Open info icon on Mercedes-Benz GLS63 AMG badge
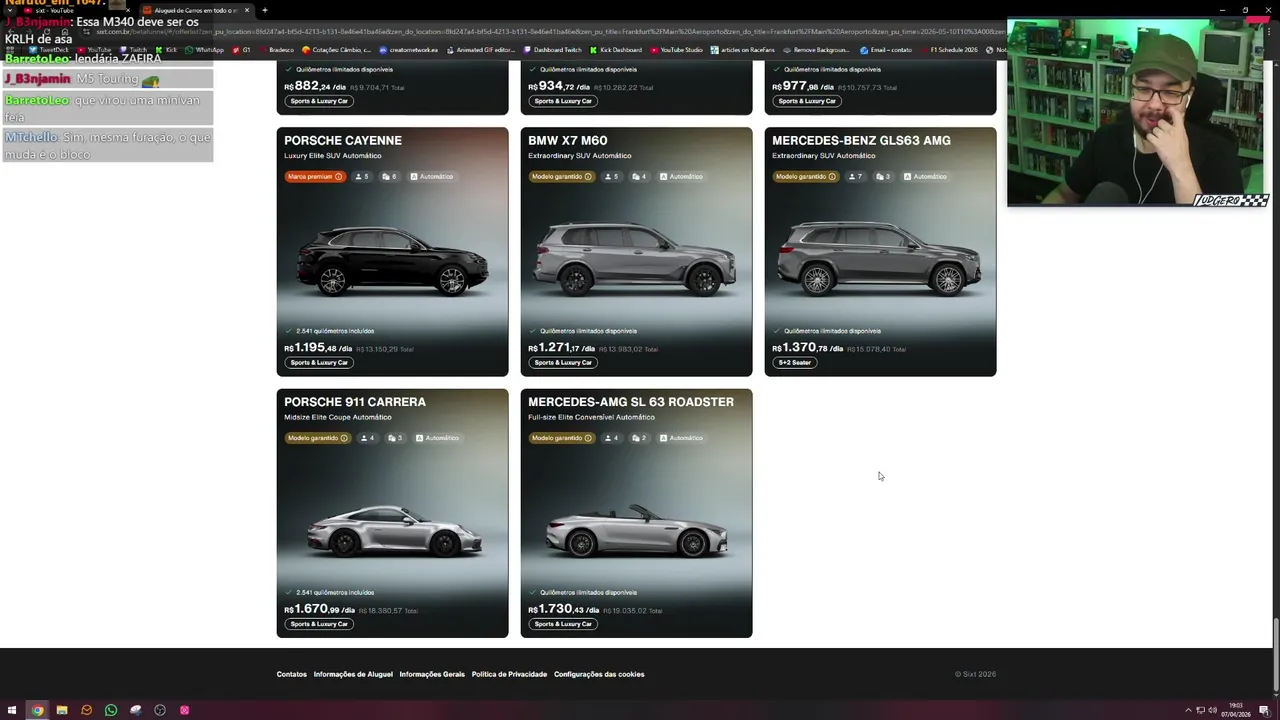 click(x=832, y=177)
